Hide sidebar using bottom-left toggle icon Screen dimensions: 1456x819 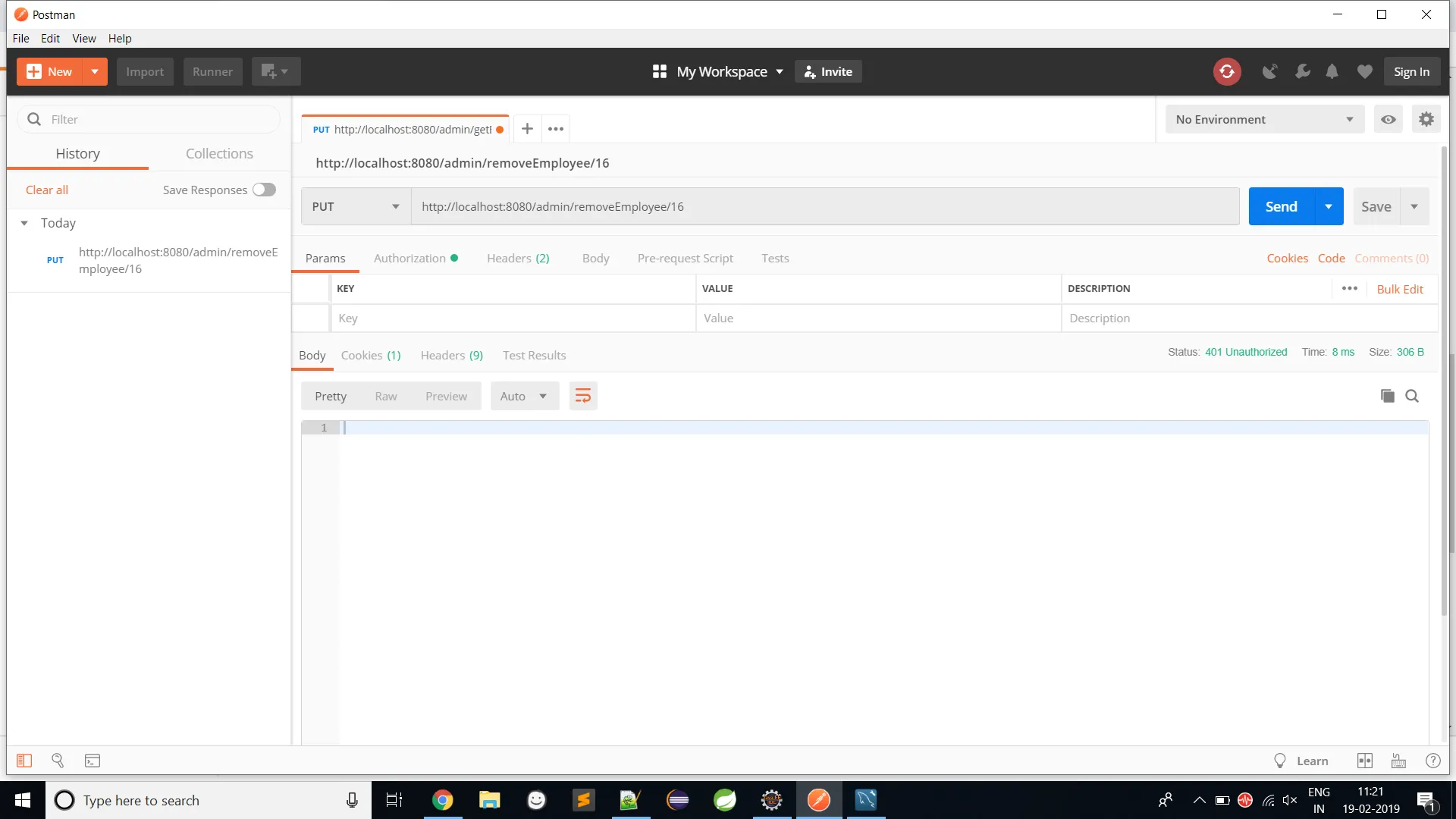pos(24,761)
